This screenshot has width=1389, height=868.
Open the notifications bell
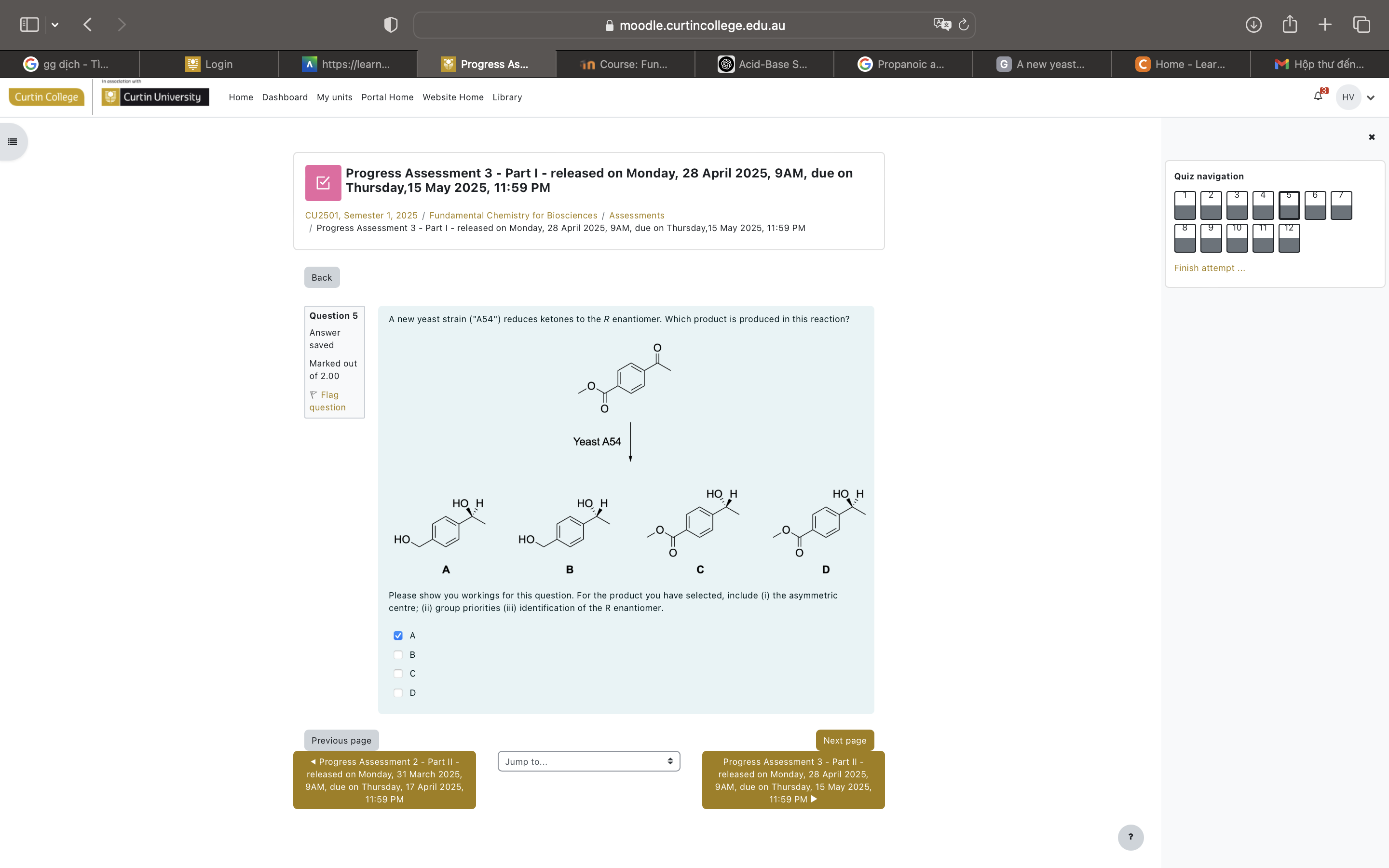tap(1317, 97)
